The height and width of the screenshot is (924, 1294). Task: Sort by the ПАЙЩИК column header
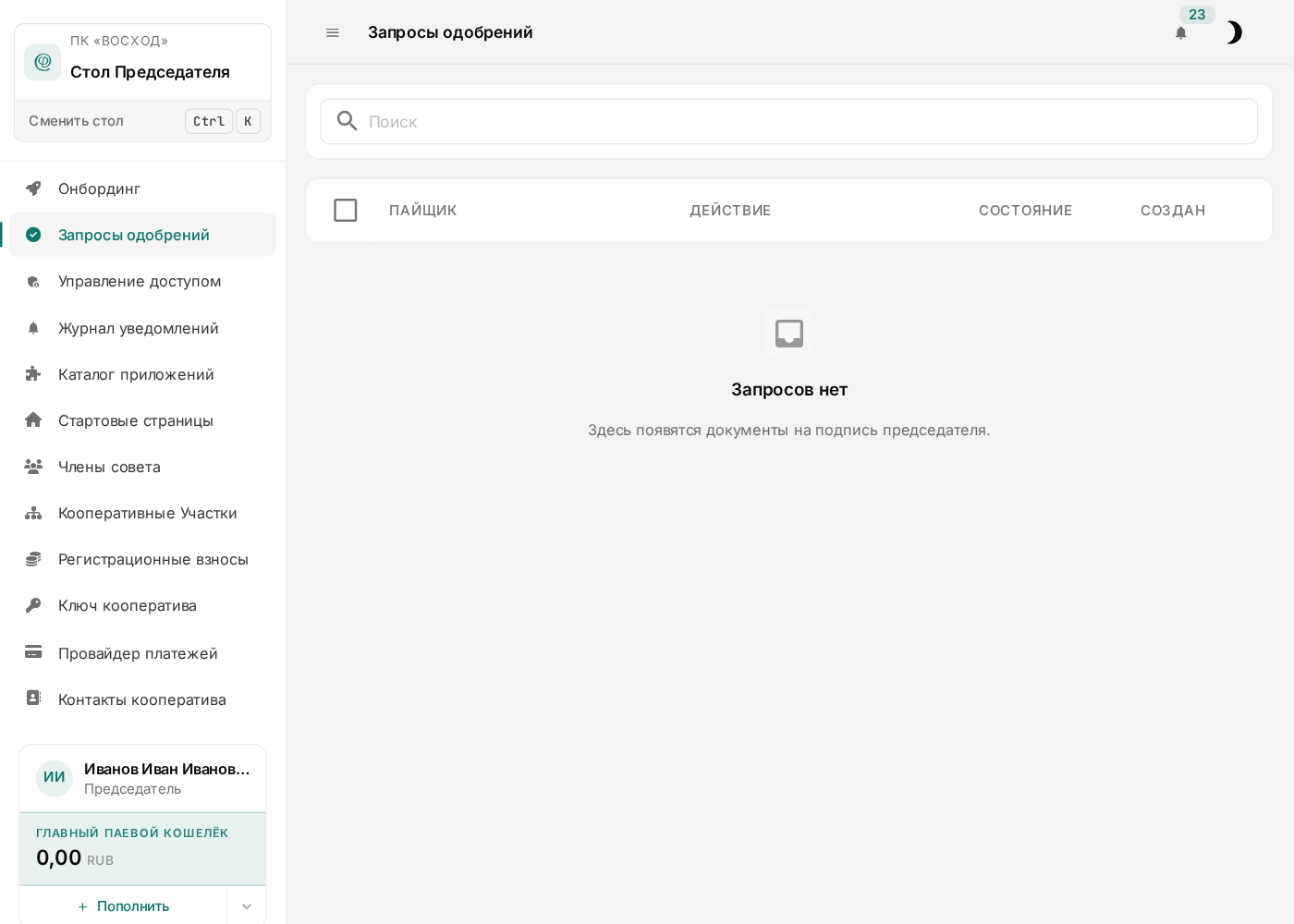[x=423, y=211]
